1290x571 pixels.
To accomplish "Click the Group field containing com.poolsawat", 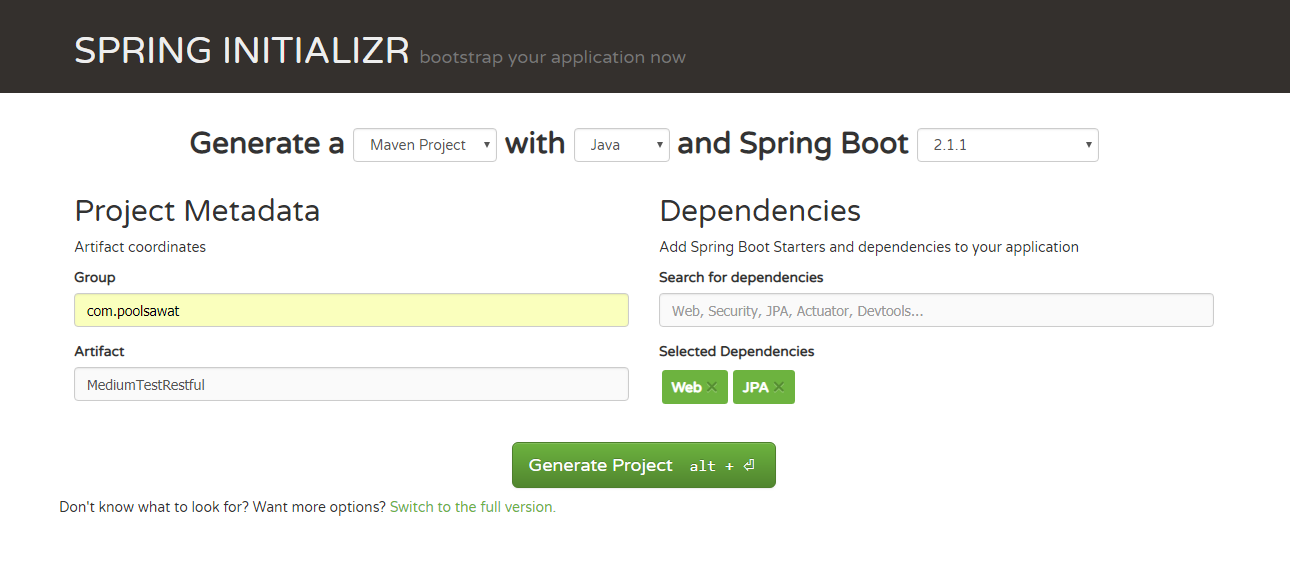I will click(x=351, y=310).
